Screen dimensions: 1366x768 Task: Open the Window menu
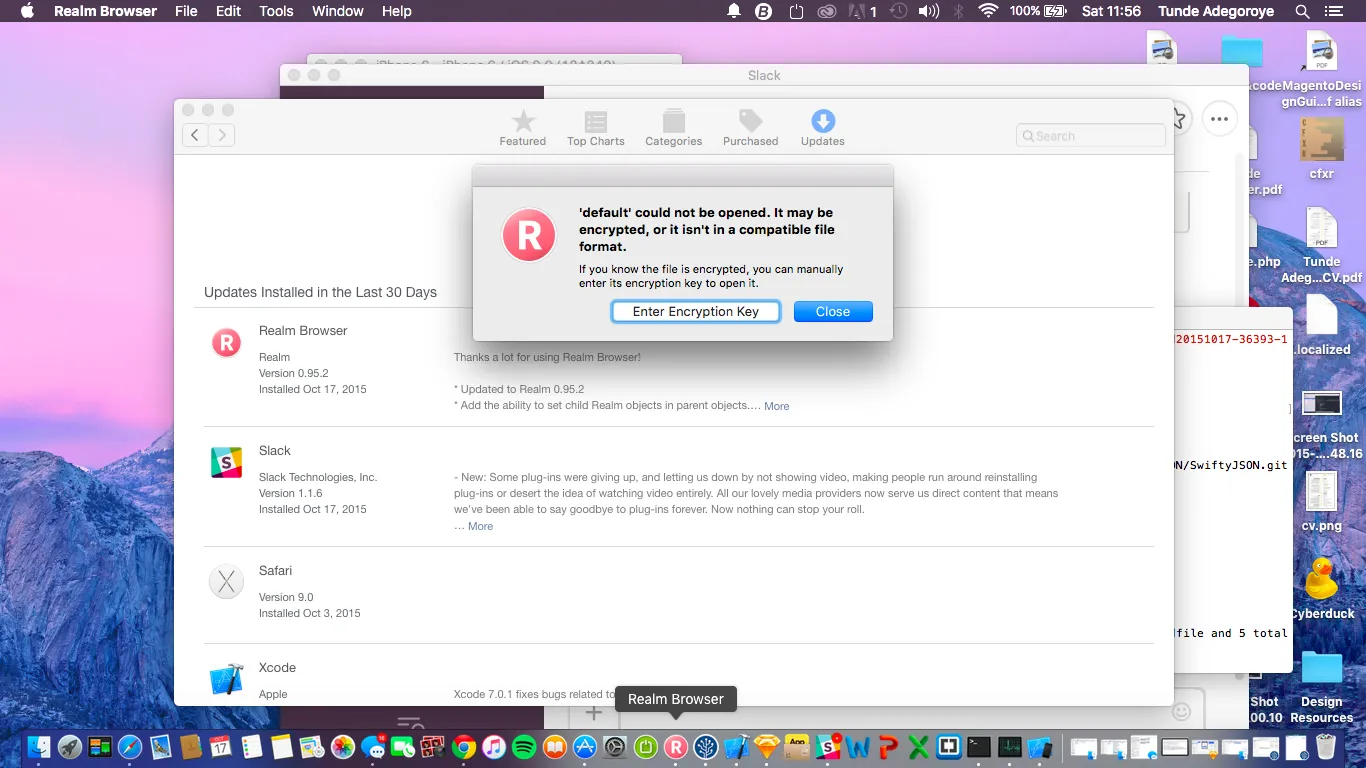[338, 11]
